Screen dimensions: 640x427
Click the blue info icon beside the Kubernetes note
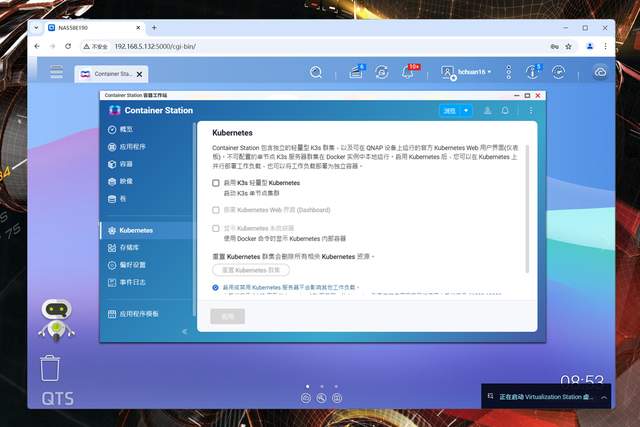pos(216,287)
